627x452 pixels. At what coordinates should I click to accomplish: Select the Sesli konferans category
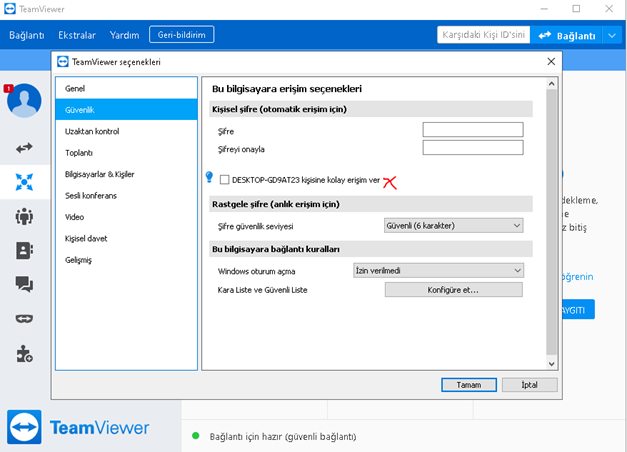click(x=126, y=196)
